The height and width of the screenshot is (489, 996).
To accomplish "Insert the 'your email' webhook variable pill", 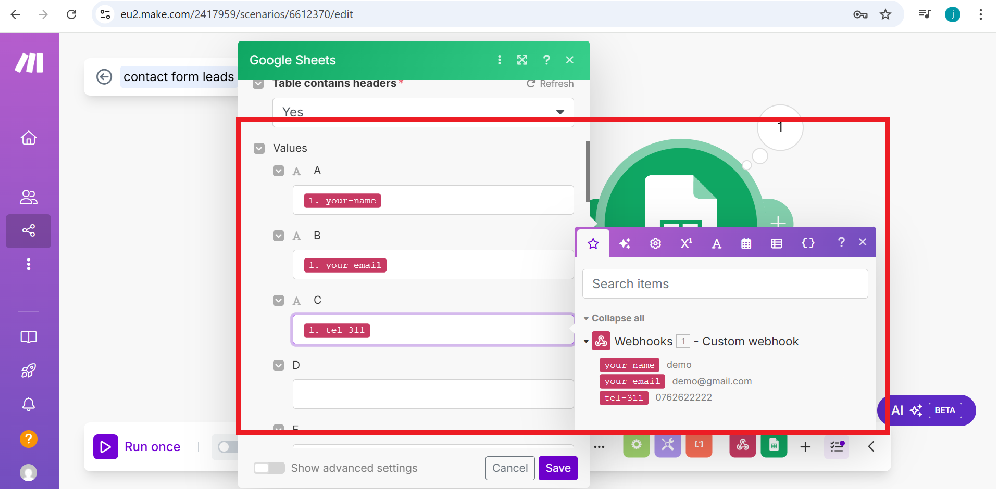I will 632,381.
